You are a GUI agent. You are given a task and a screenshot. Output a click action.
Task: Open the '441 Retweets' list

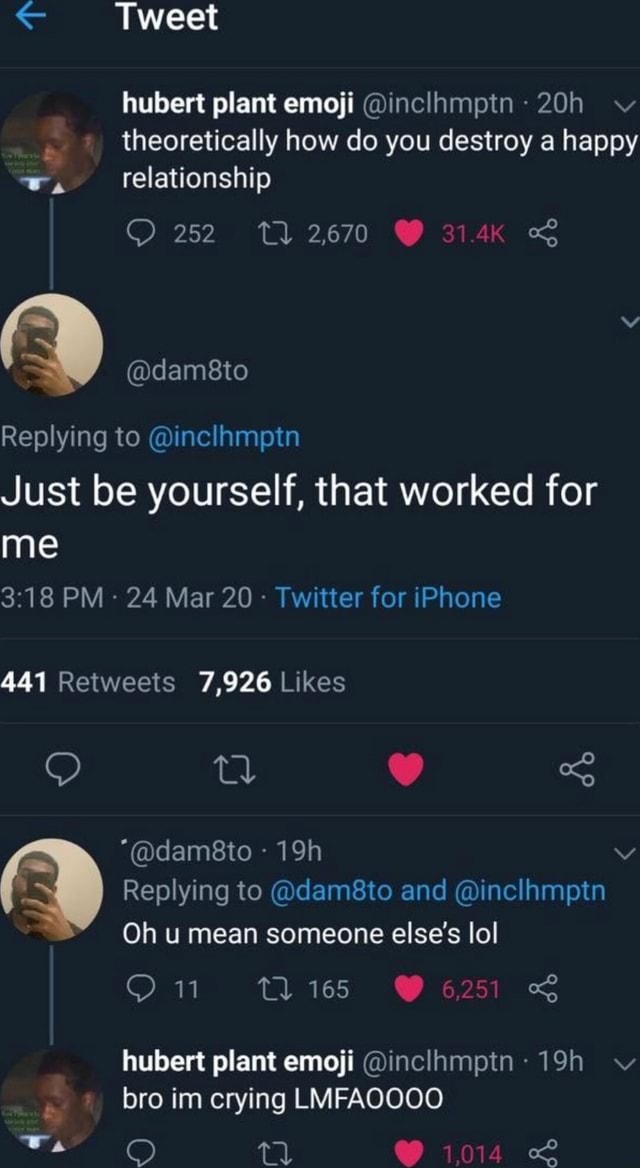coord(88,682)
